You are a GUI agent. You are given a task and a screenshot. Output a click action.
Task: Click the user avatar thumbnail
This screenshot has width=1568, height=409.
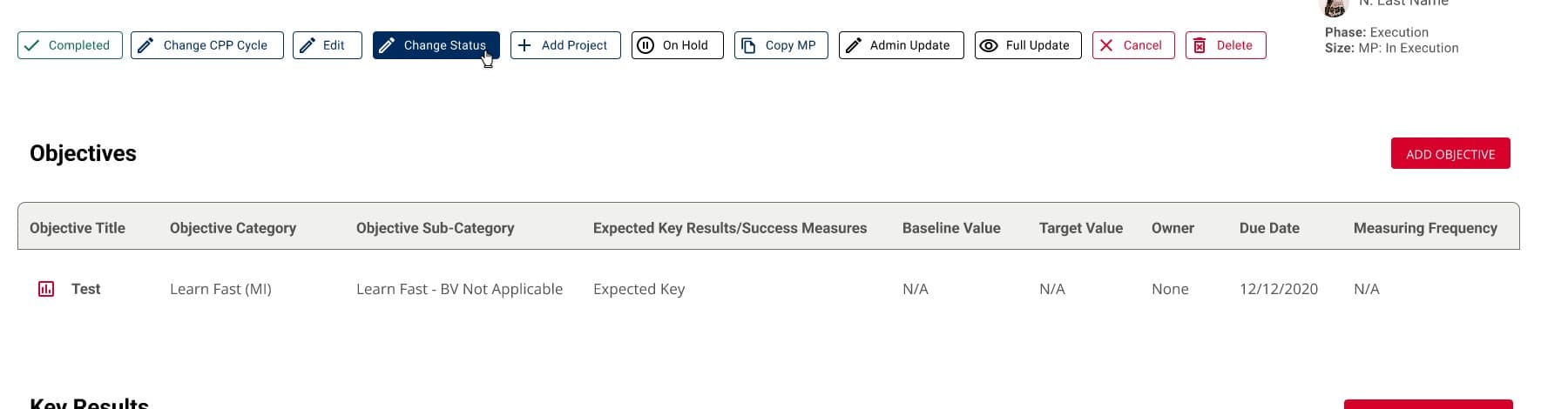tap(1335, 6)
